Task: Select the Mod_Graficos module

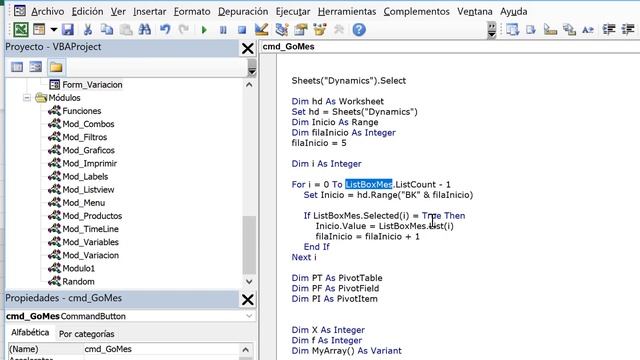Action: click(x=88, y=150)
